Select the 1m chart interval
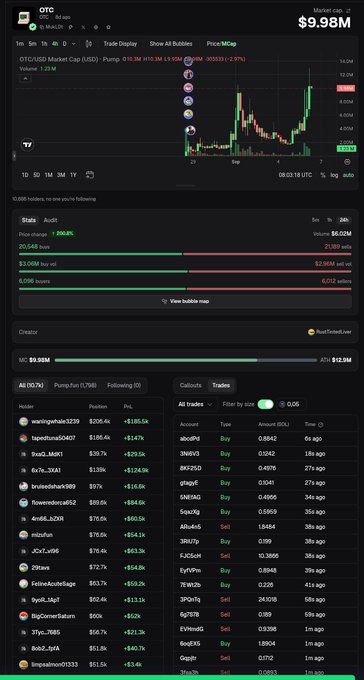 click(20, 44)
